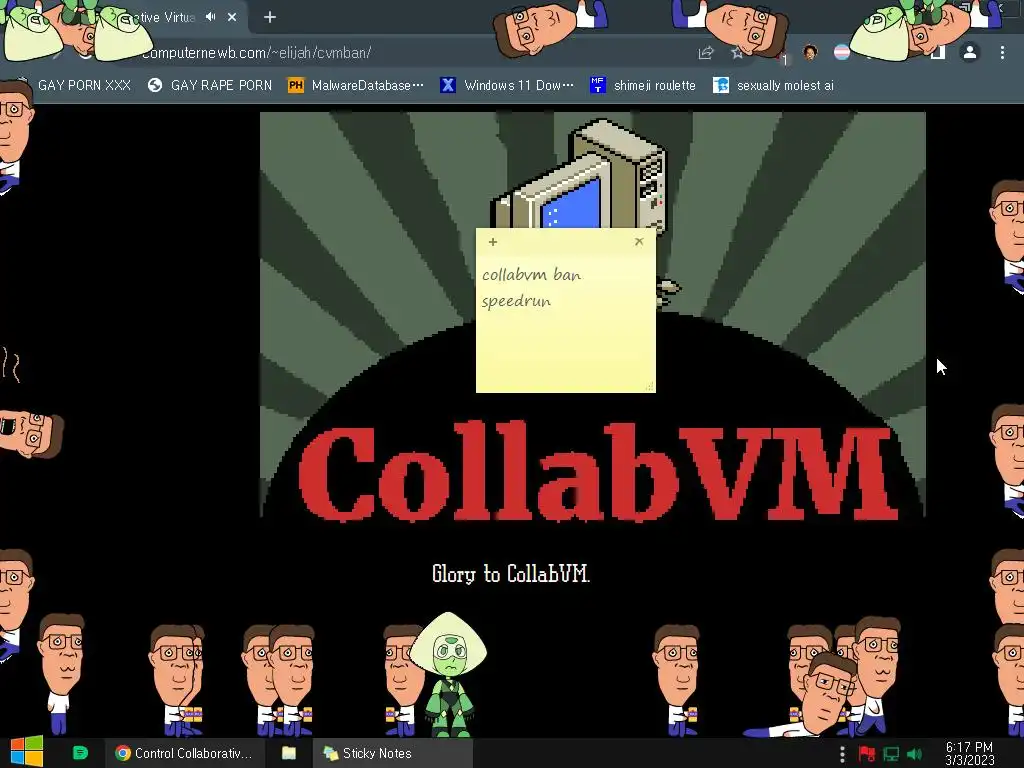Open the shimeji roulette bookmark

click(643, 86)
